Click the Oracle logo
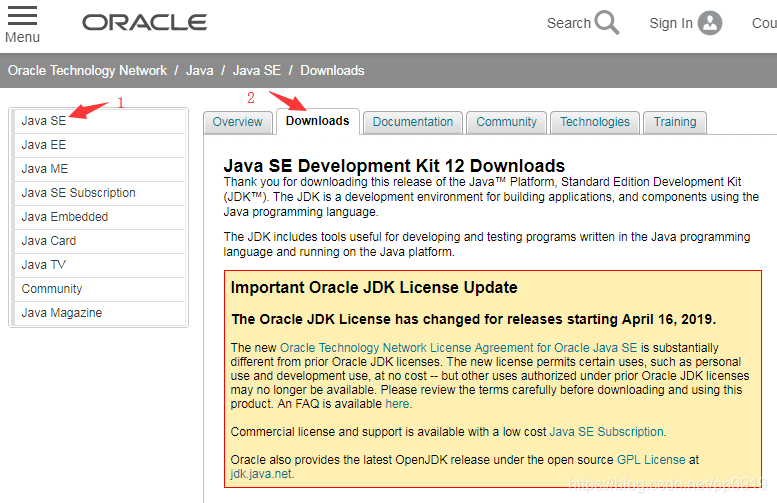Viewport: 777px width, 503px height. pos(144,22)
